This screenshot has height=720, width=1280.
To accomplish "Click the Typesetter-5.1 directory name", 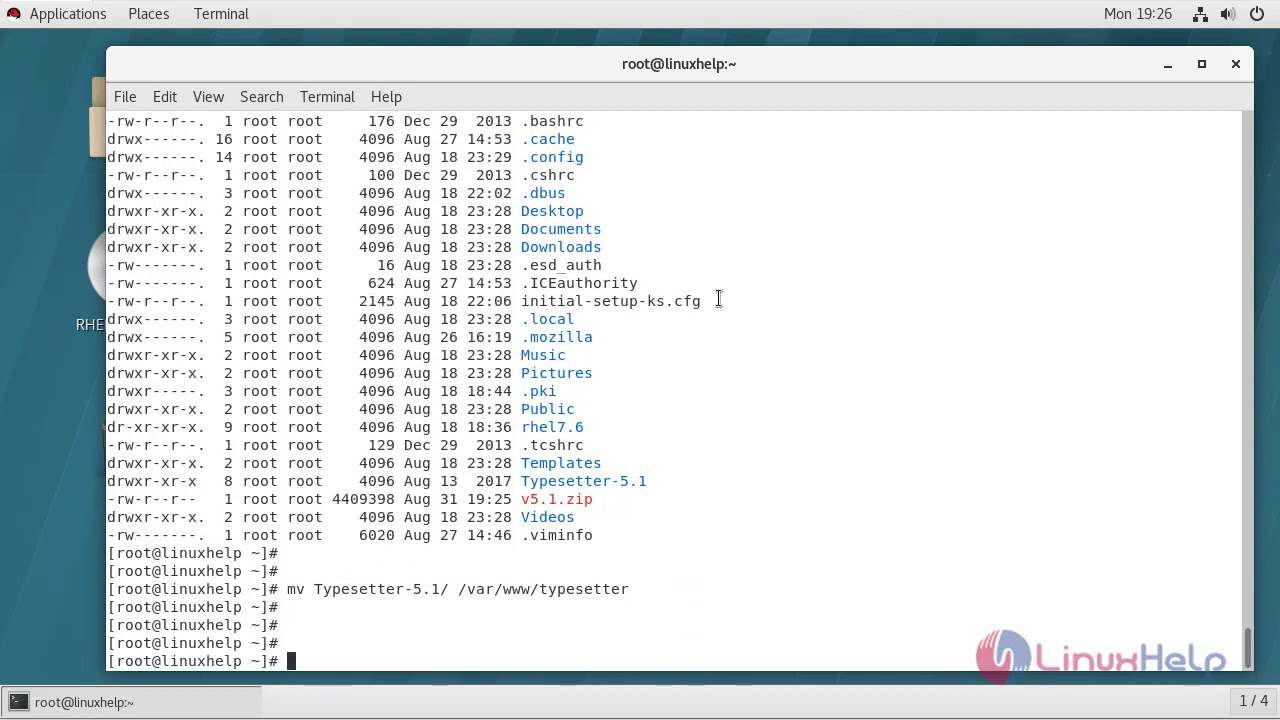I will [583, 481].
